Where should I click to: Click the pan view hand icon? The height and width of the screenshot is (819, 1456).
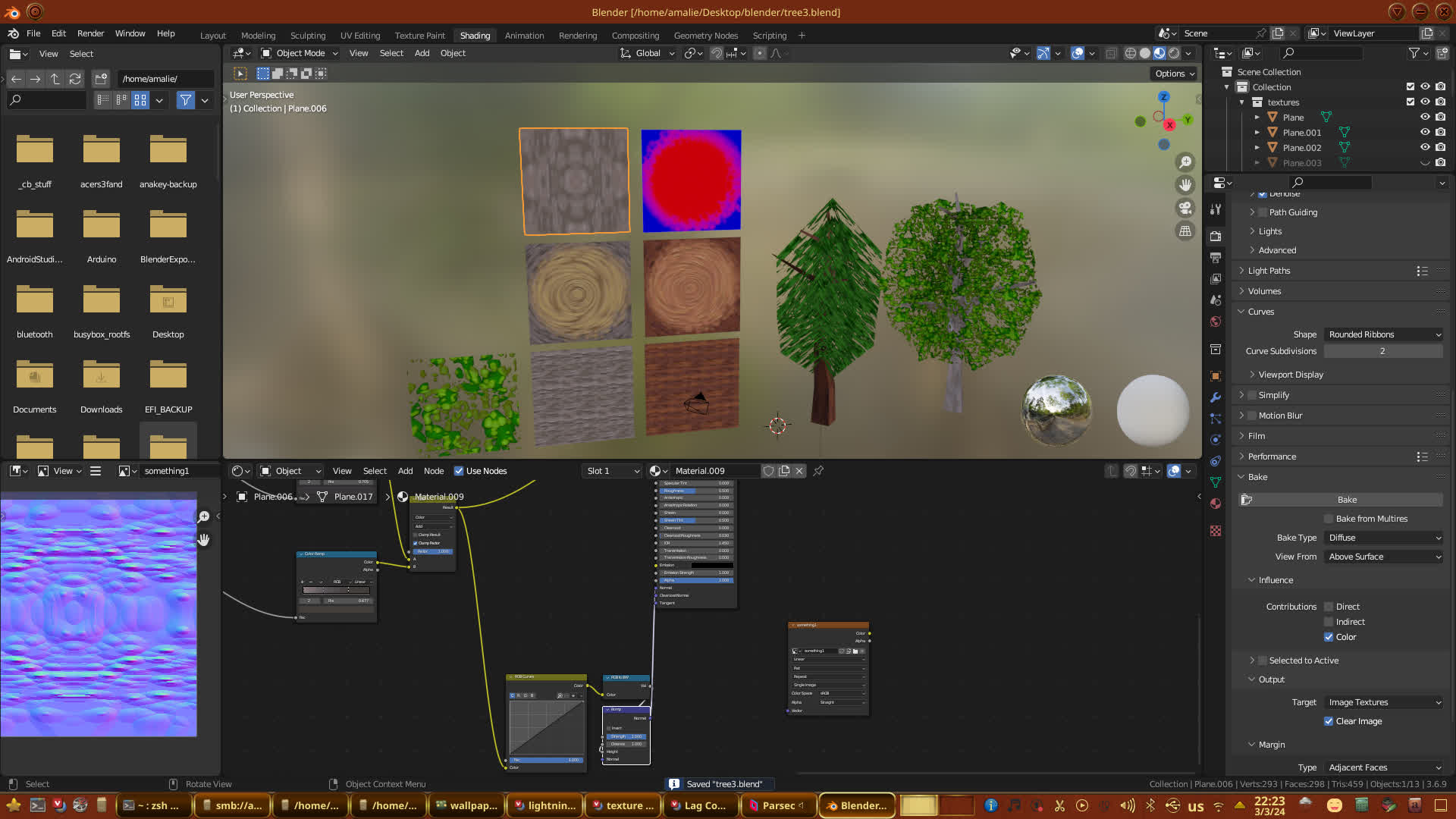tap(1185, 185)
